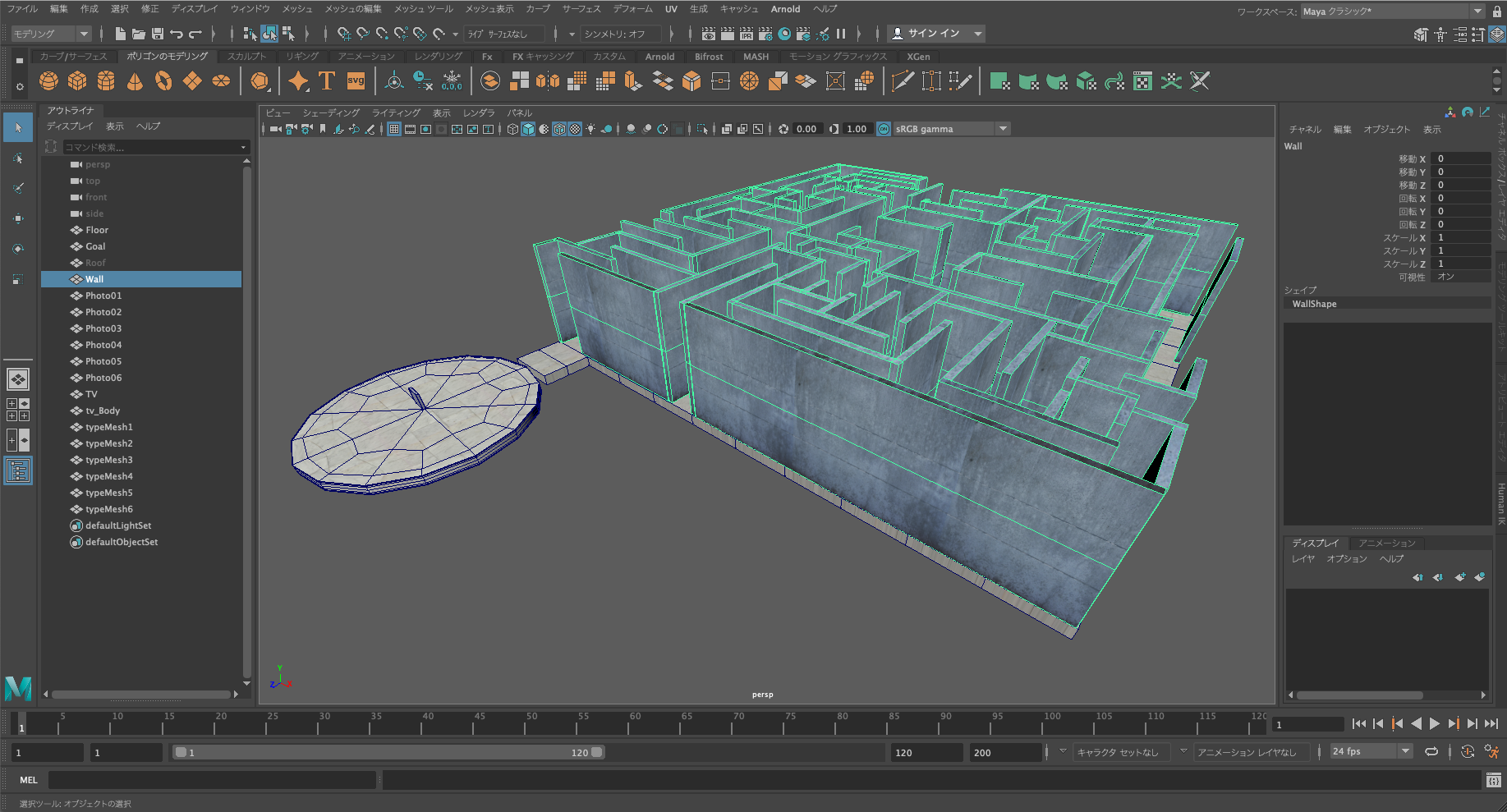Screen dimensions: 1507x812
Task: Select the Type tool 'T' shelf icon
Action: pyautogui.click(x=326, y=81)
